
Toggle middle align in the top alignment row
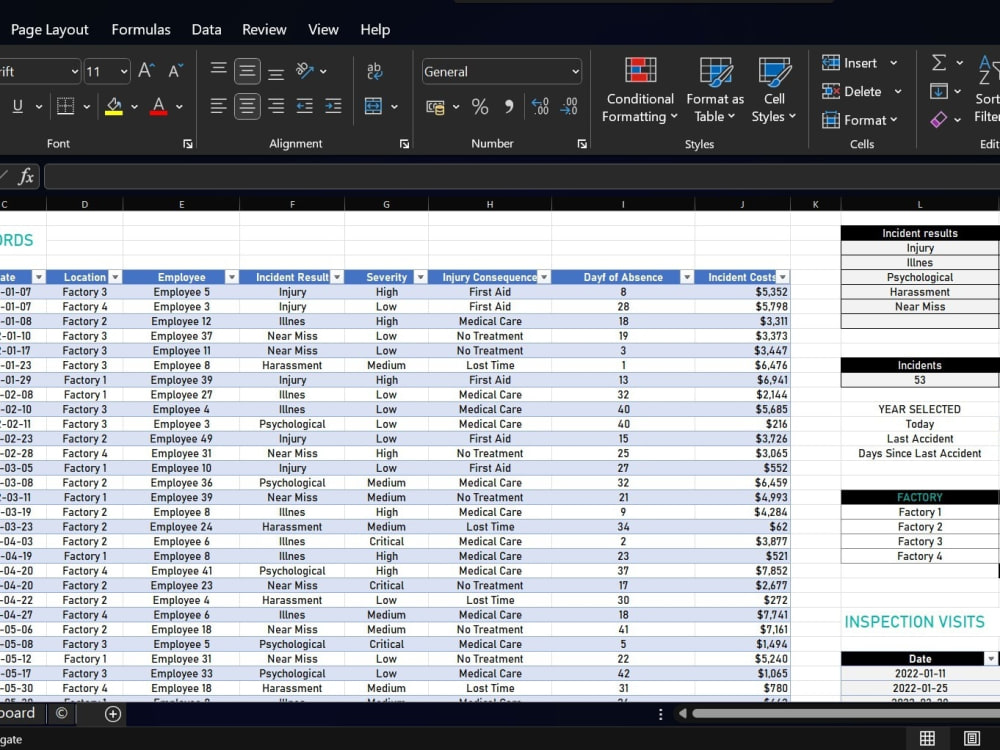pos(247,71)
